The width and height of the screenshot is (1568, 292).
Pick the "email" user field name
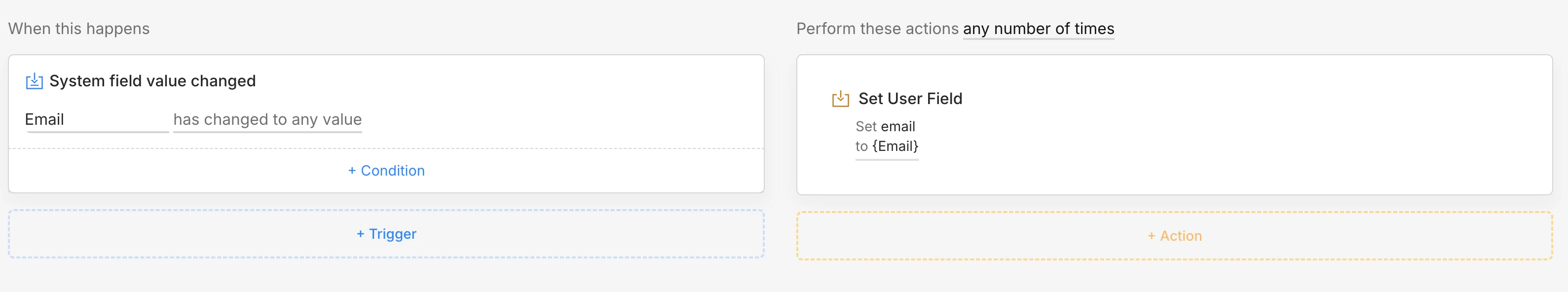click(898, 127)
